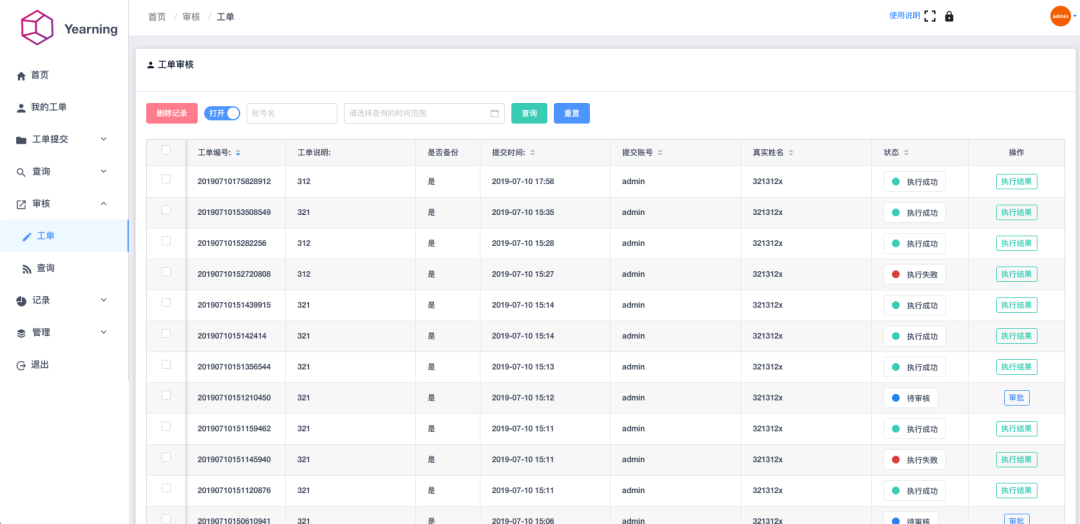Check the box for order 20190710151439915
This screenshot has height=524, width=1080.
(166, 302)
